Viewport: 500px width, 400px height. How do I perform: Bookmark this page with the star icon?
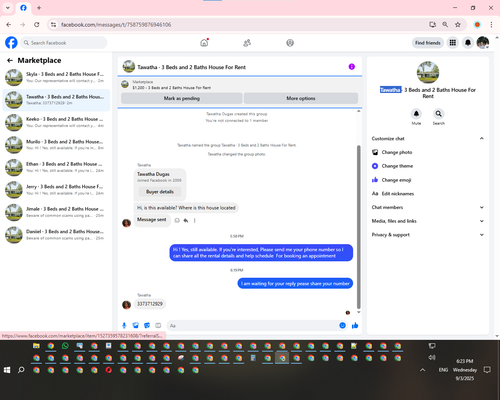[x=458, y=25]
